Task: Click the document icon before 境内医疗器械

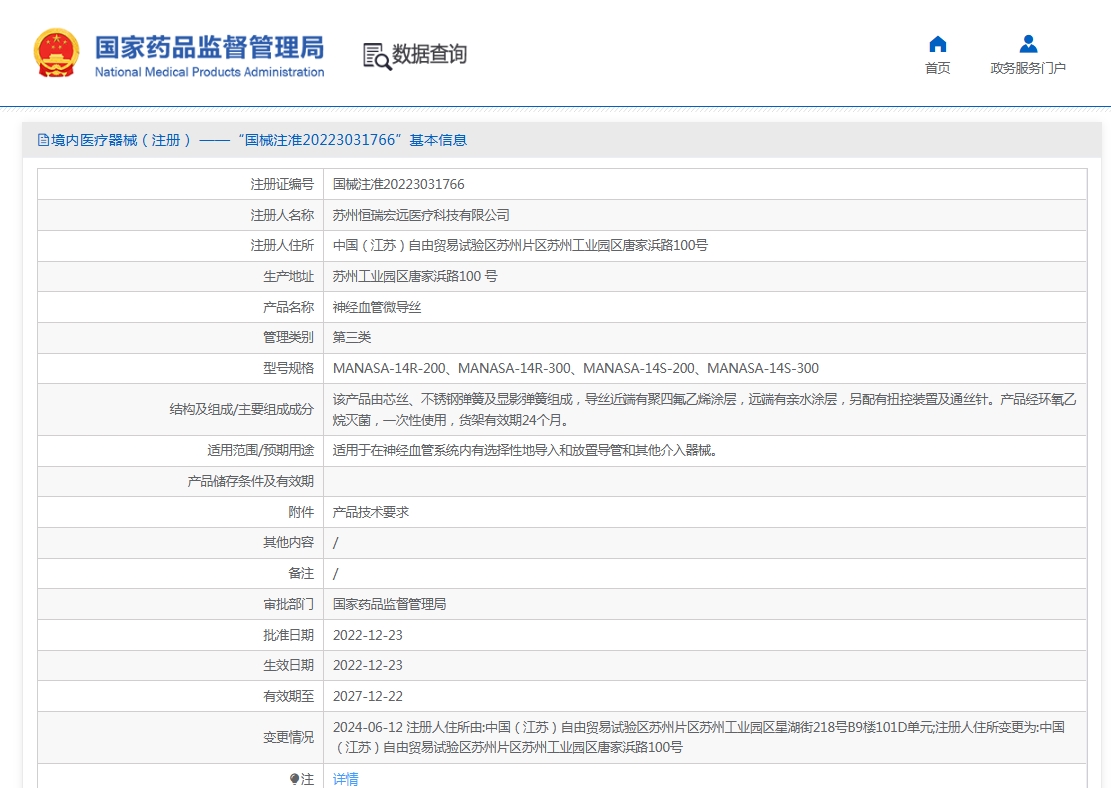Action: coord(43,140)
